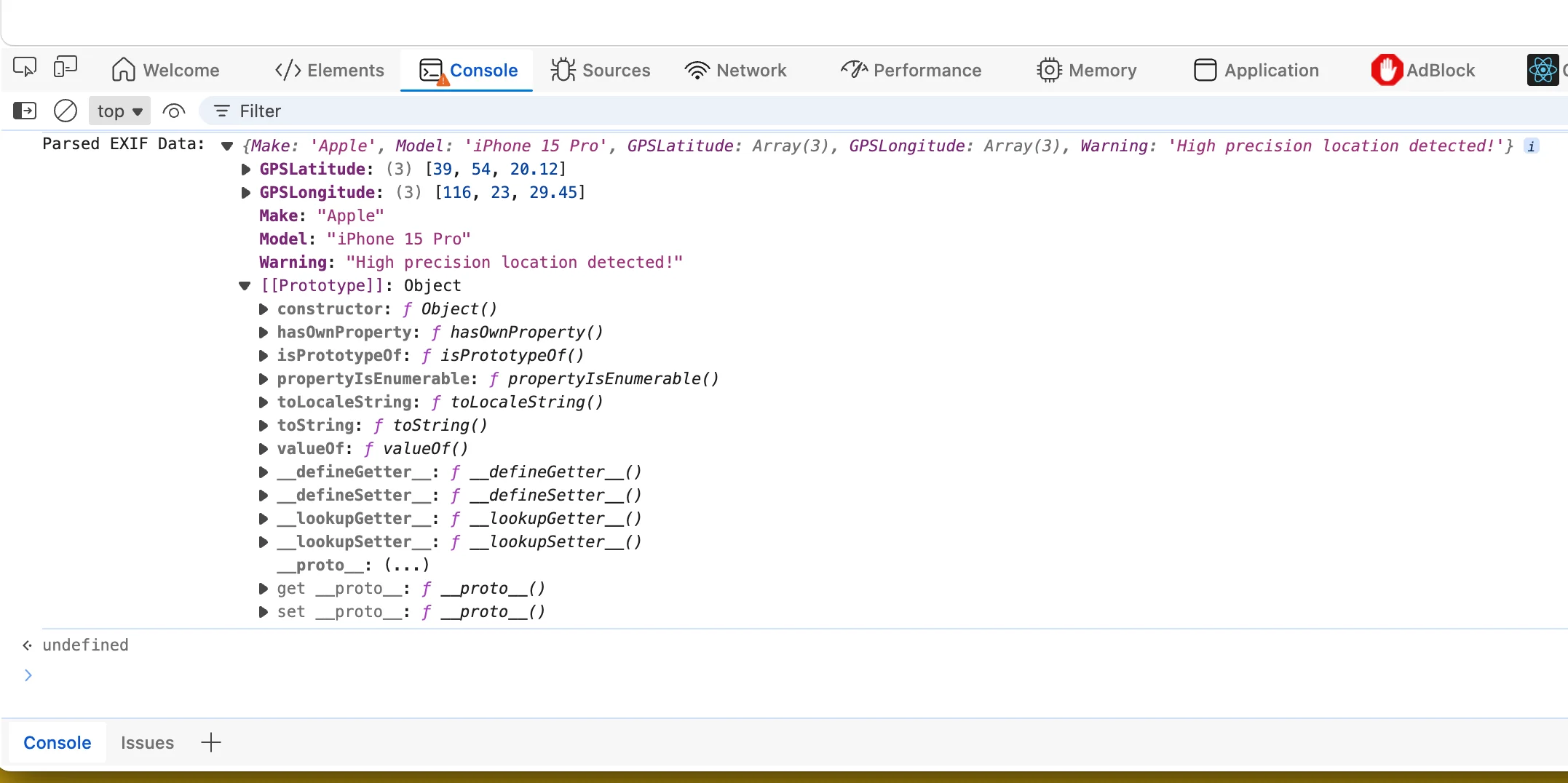The height and width of the screenshot is (783, 1568).
Task: Clear the console with the circle-slash icon
Action: point(66,111)
